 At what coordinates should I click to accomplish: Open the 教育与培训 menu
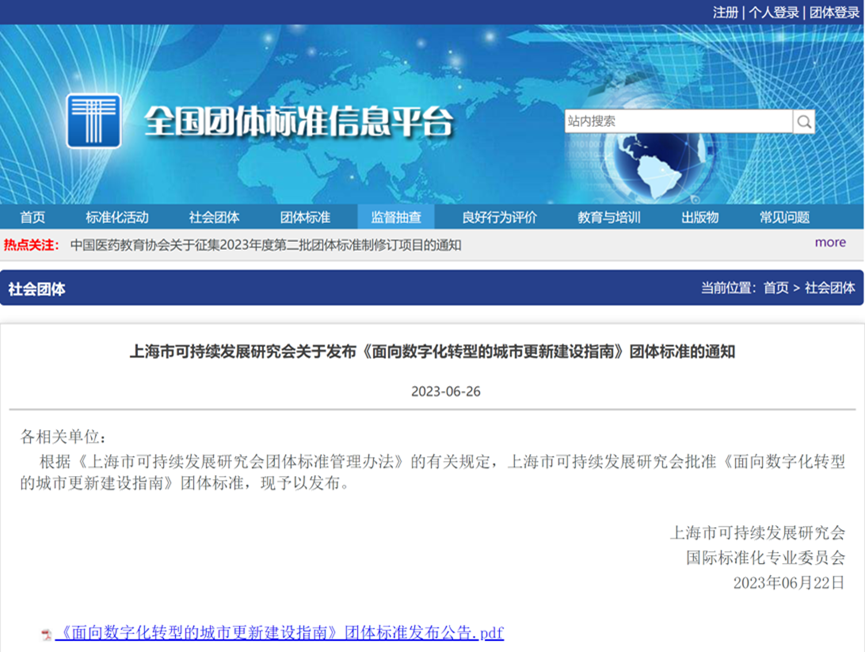pos(609,217)
